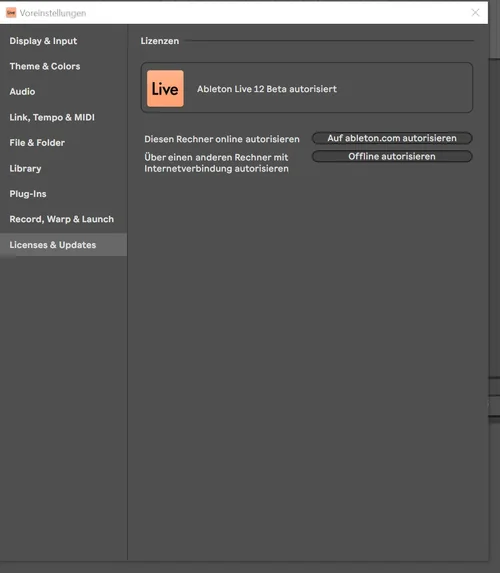Viewport: 500px width, 573px height.
Task: Click 'Diesen Rechner online autorisieren' label
Action: pyautogui.click(x=221, y=139)
